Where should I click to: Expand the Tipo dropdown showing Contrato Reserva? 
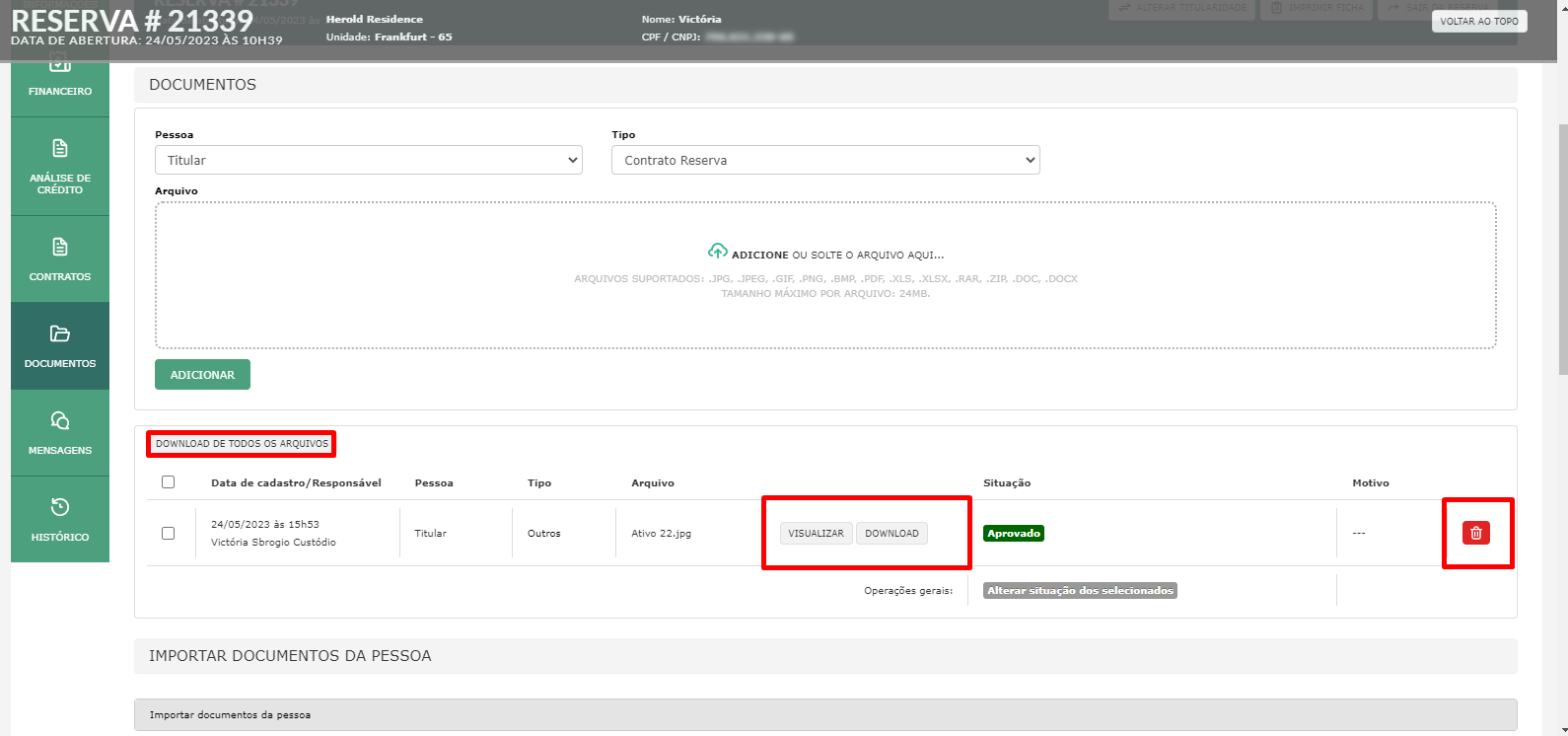pos(825,160)
